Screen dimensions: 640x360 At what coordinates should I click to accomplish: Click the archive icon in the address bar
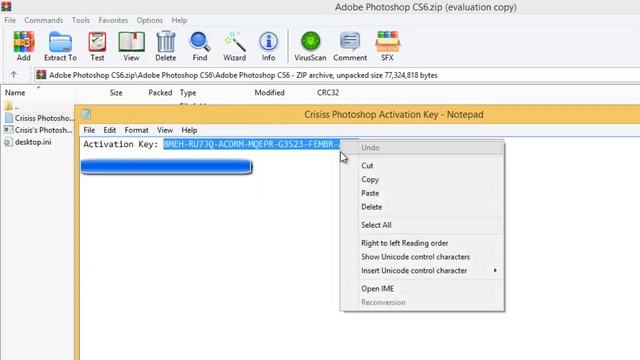click(41, 75)
